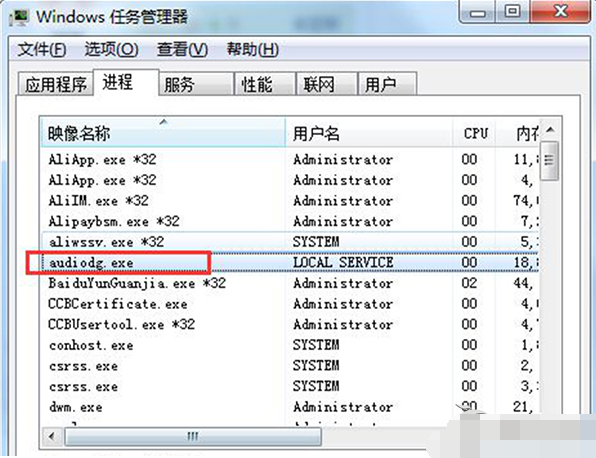Click LOCAL SERVICE user name cell
Screen dimensions: 596x458
[x=343, y=262]
